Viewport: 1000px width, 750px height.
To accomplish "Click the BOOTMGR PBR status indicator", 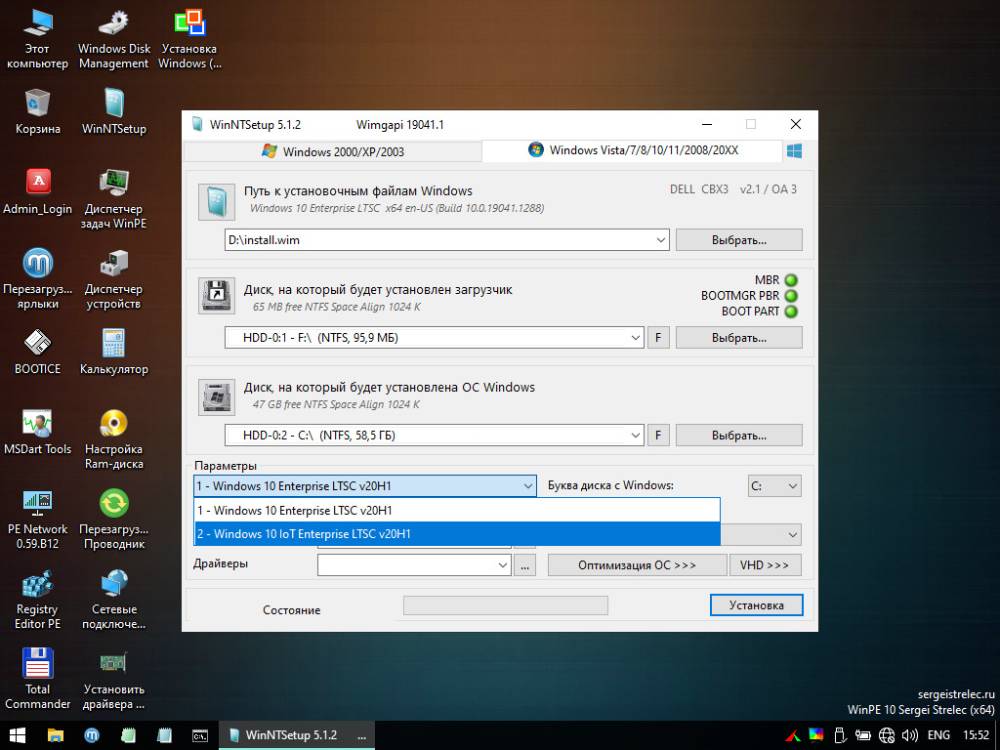I will click(791, 296).
